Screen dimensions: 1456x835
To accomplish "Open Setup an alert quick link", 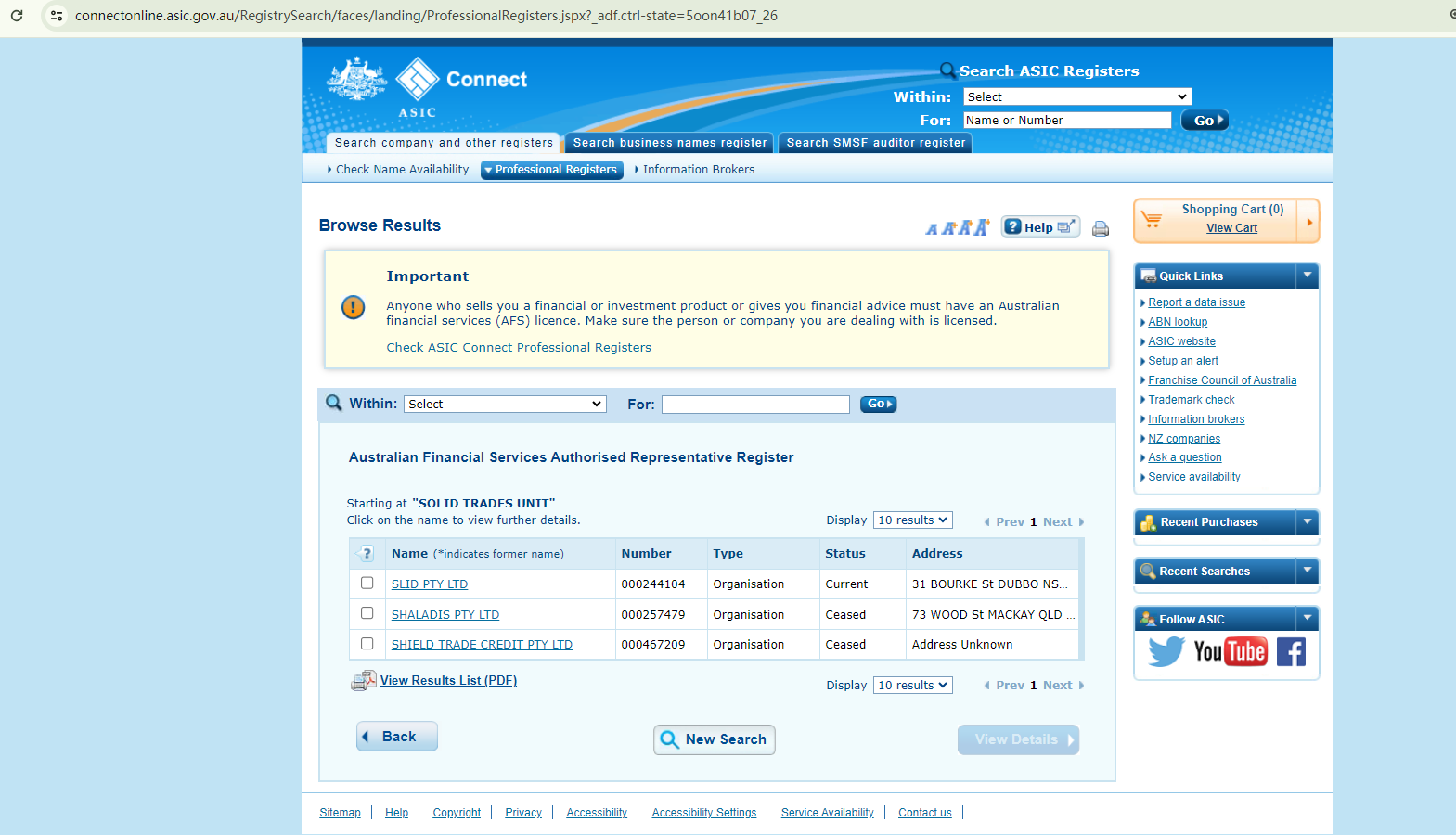I will coord(1183,361).
